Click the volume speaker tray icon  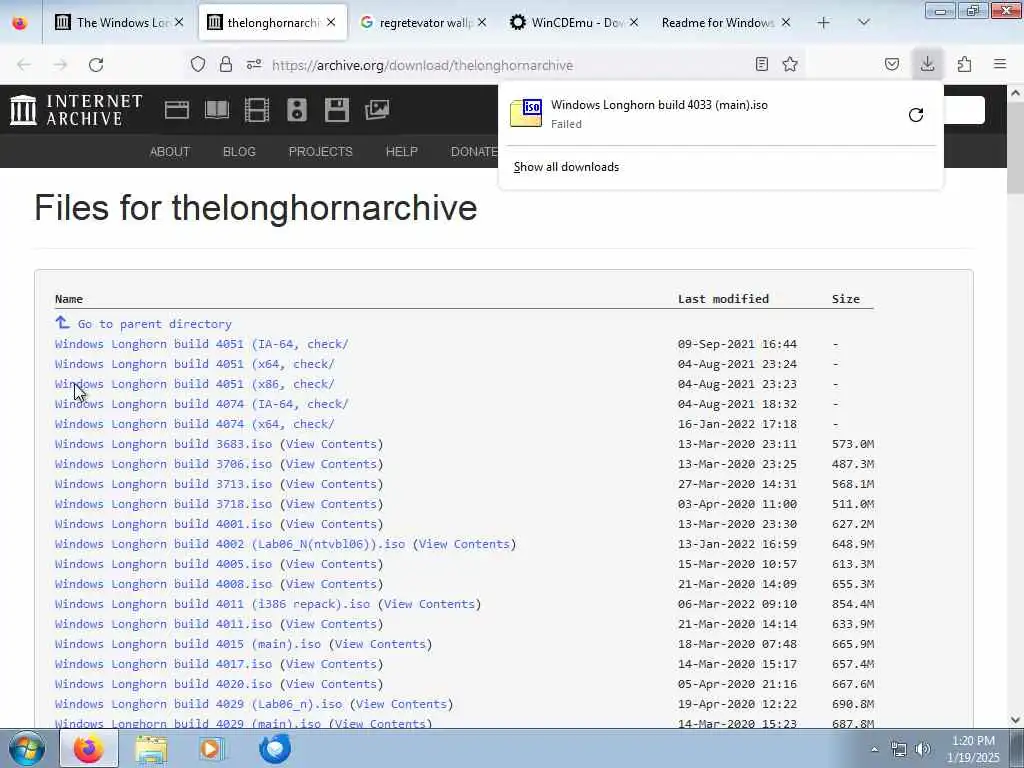[x=923, y=750]
